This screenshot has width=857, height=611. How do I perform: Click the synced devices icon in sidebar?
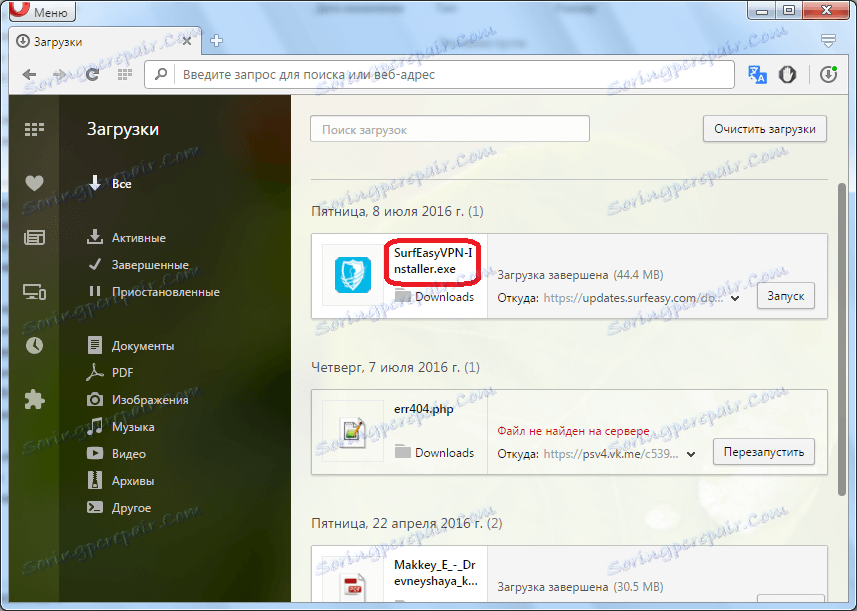point(34,290)
